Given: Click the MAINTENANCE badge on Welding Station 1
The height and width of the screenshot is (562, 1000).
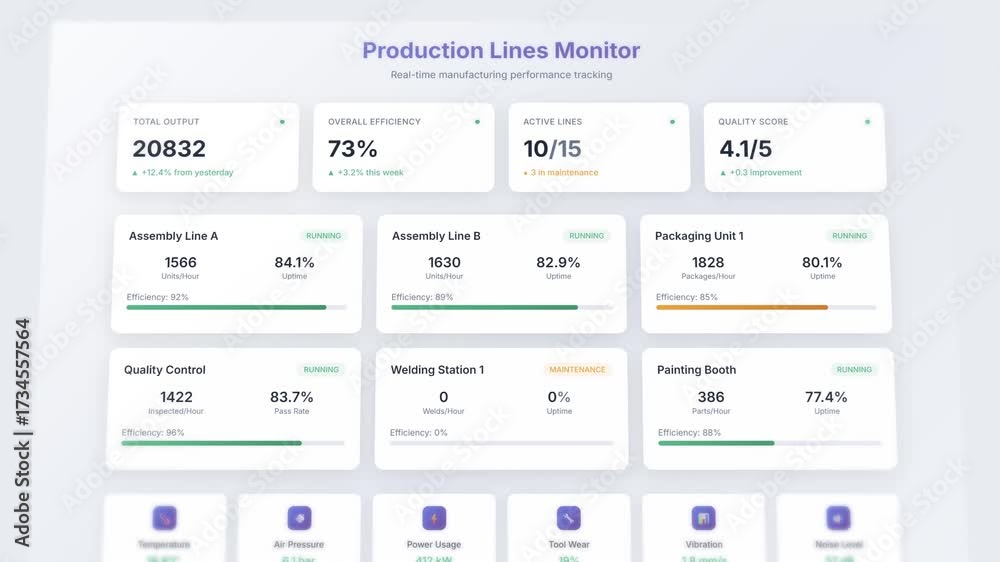Looking at the screenshot, I should [x=577, y=370].
